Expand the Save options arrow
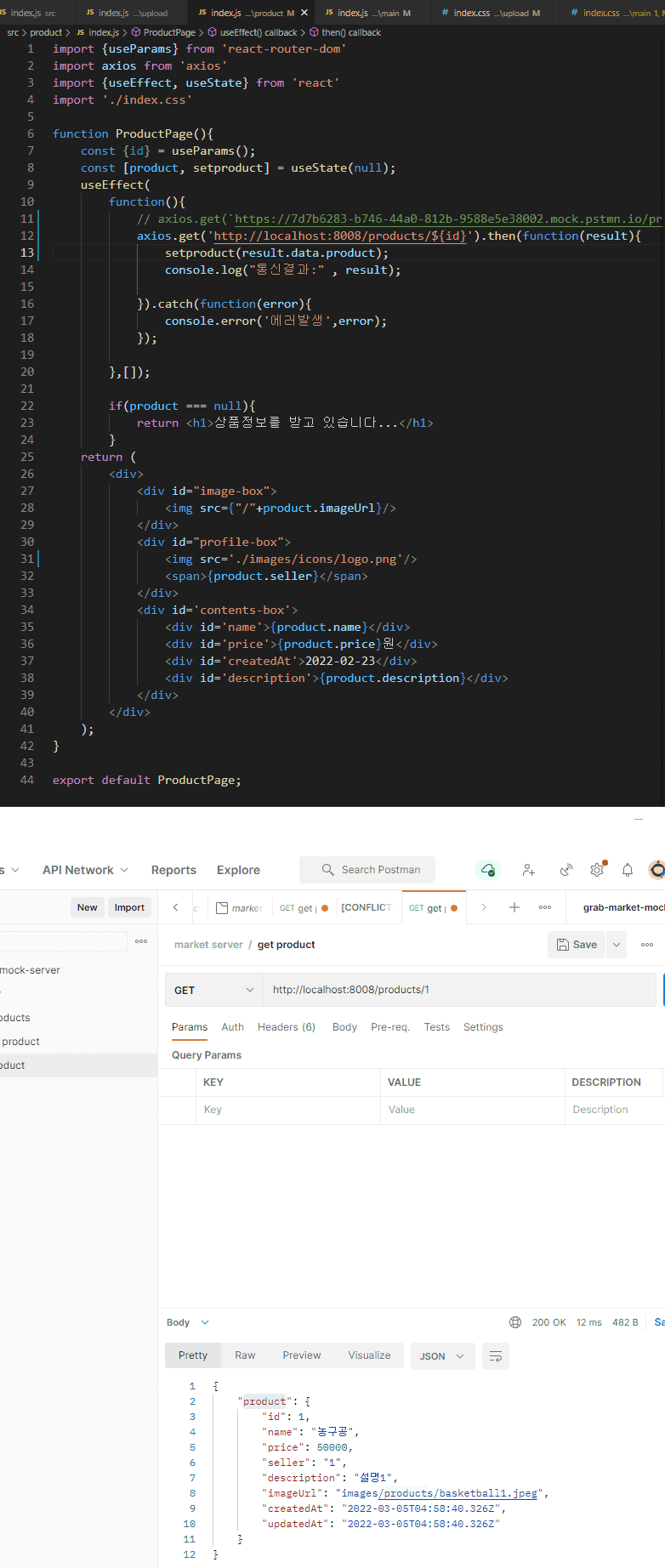Screen dimensions: 665x1568 pos(617,945)
